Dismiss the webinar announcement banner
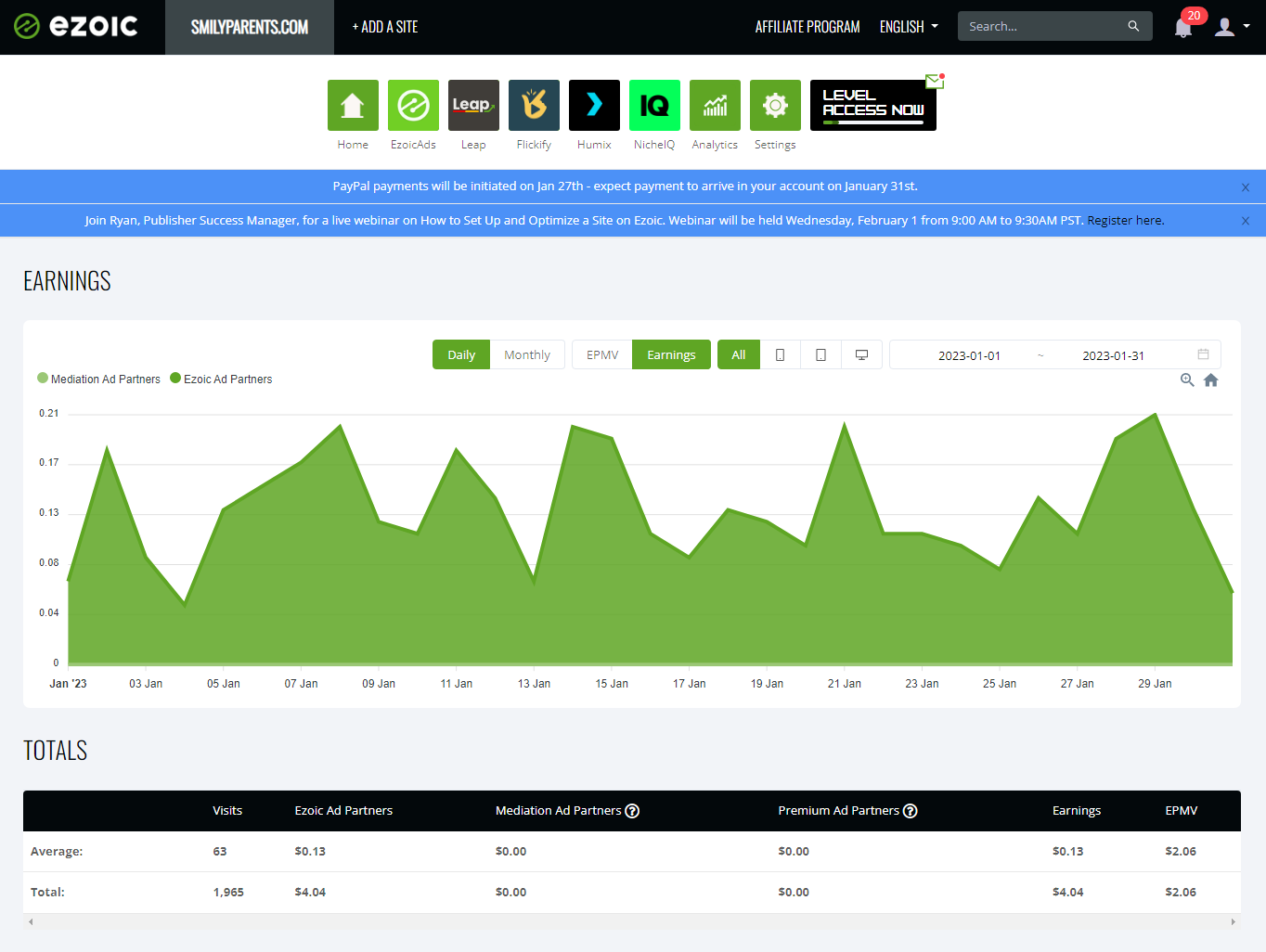 [x=1246, y=221]
